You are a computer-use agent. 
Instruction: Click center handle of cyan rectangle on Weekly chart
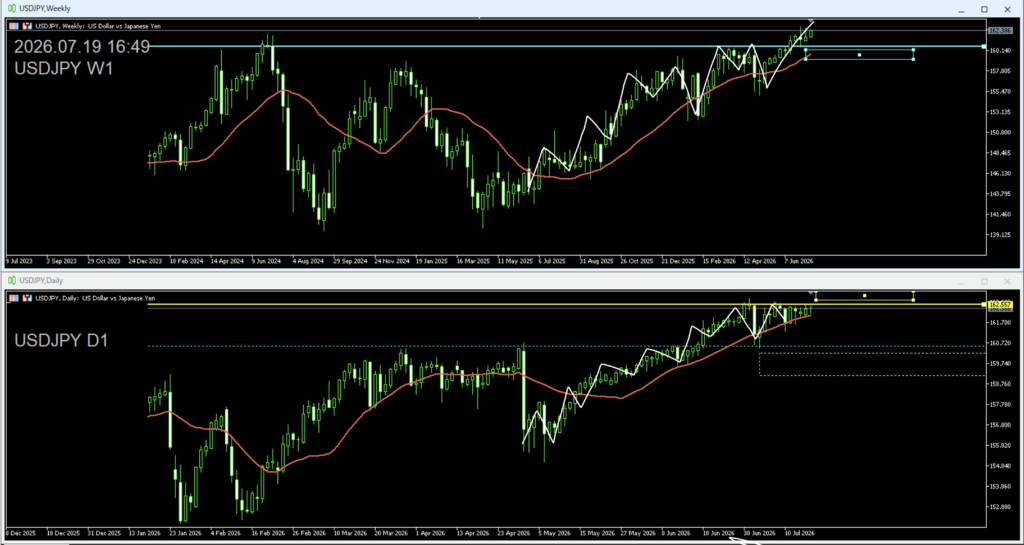(x=859, y=55)
